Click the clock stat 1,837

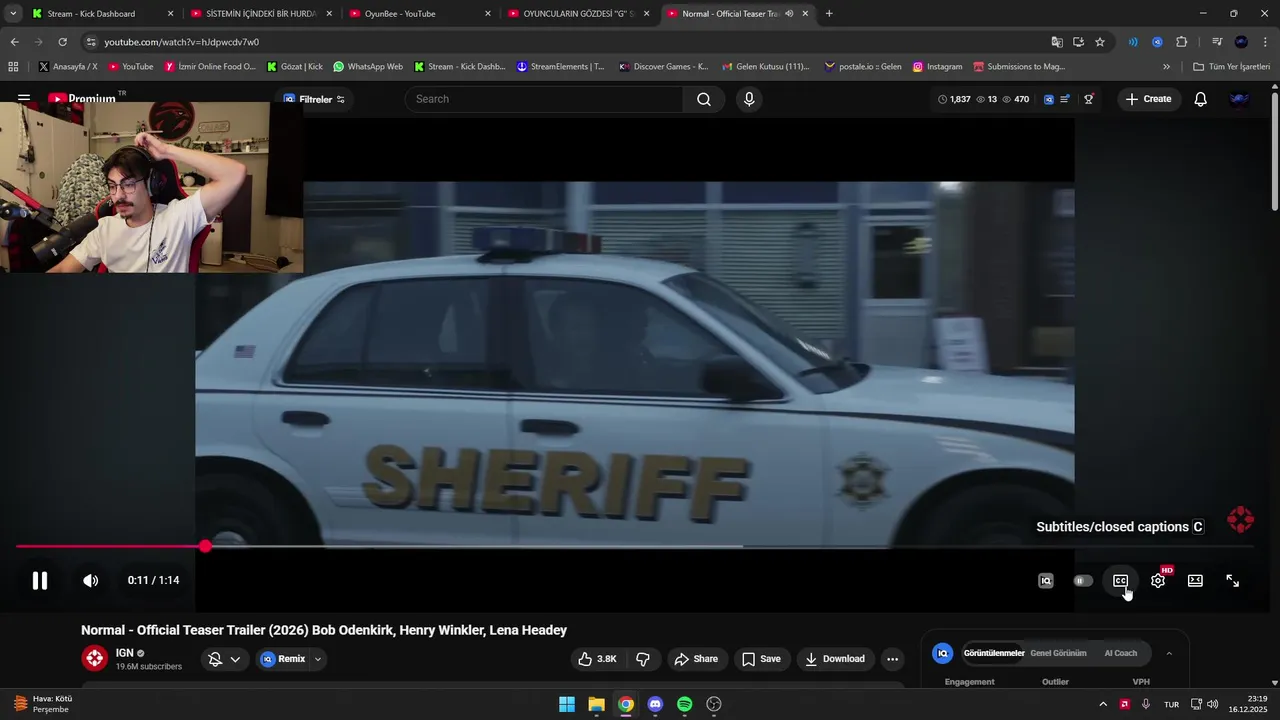click(954, 99)
